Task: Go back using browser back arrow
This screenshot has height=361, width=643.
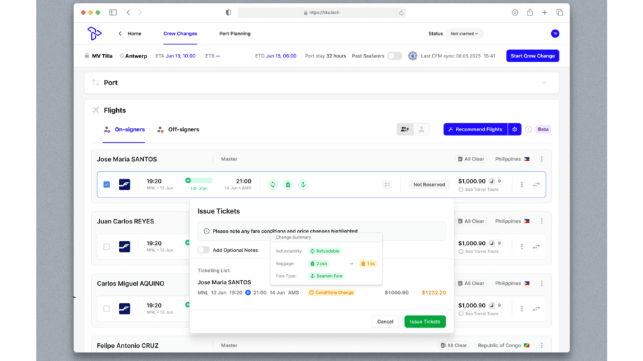Action: (x=128, y=12)
